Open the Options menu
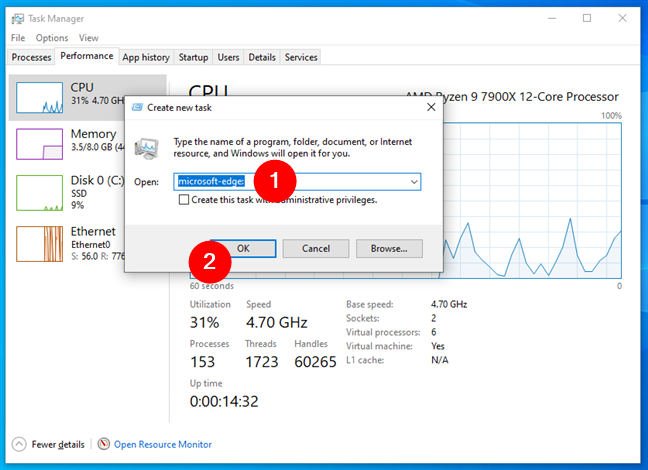This screenshot has width=648, height=470. [52, 38]
